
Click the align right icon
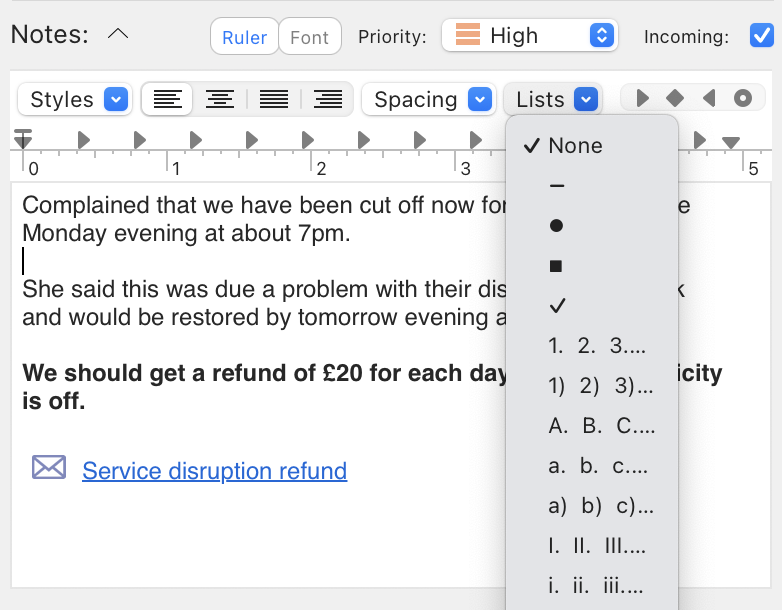point(327,99)
